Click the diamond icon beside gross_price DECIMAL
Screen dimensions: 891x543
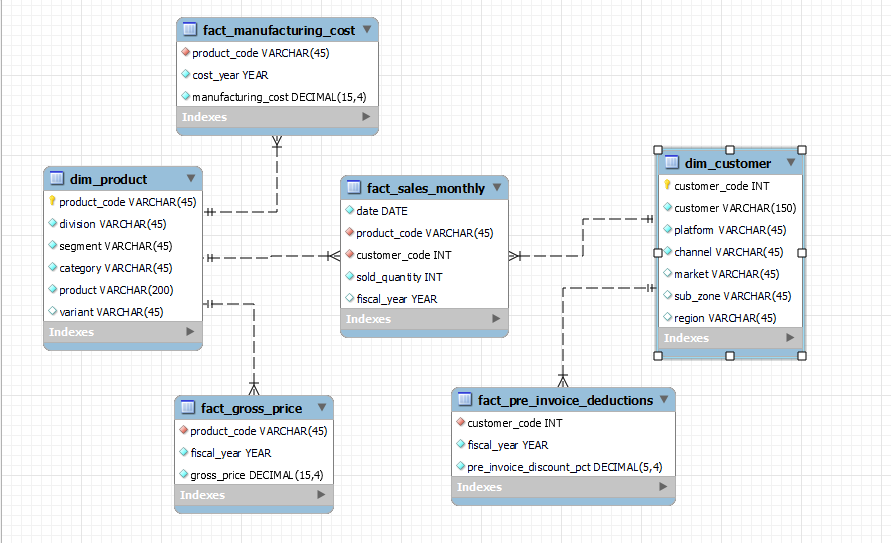tap(184, 474)
